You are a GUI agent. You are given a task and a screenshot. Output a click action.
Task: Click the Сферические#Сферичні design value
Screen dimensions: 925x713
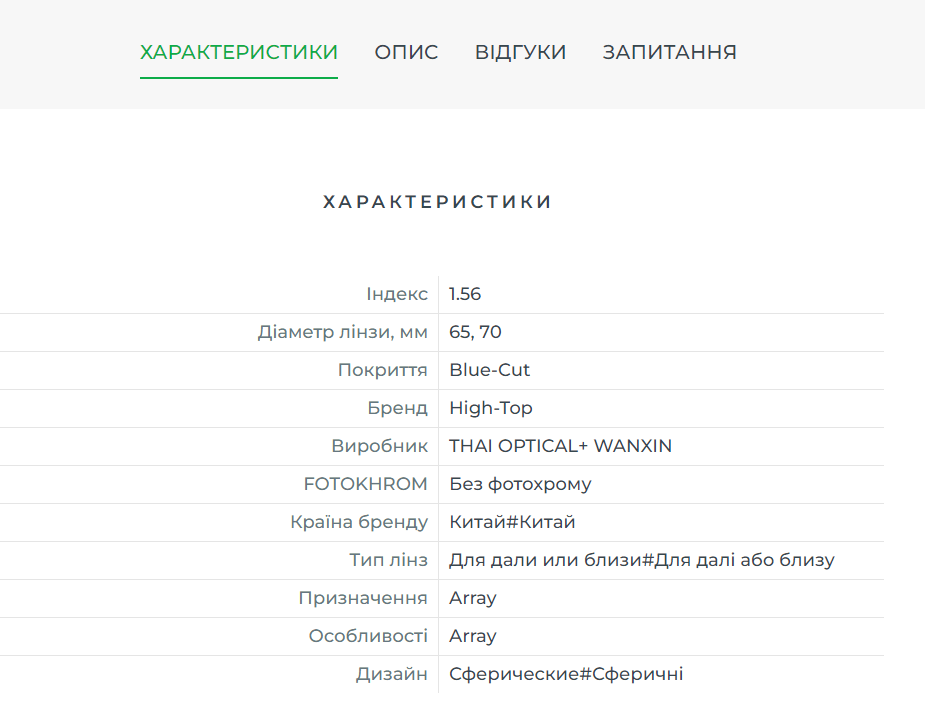566,674
